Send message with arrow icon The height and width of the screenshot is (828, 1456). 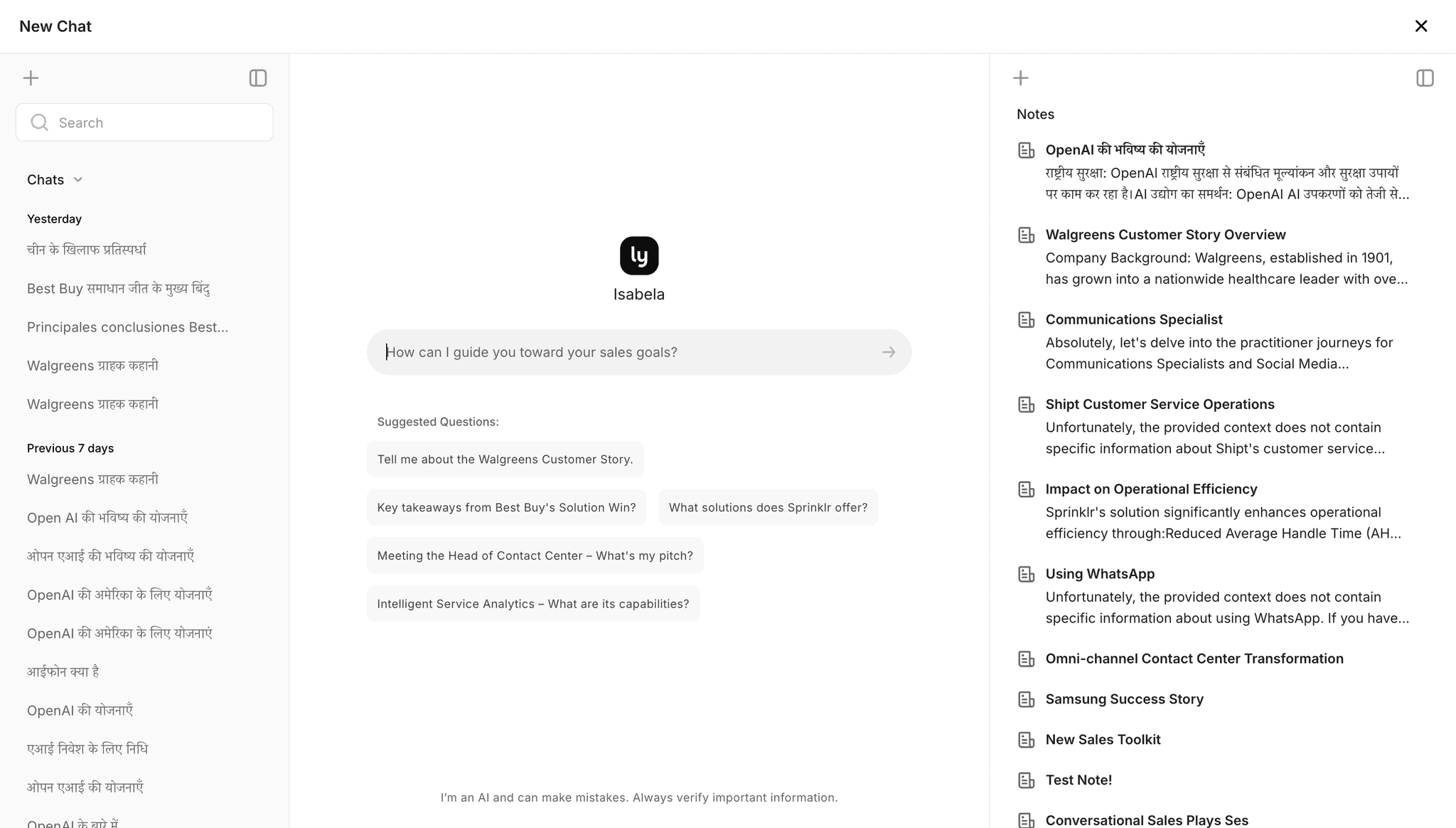[x=889, y=352]
